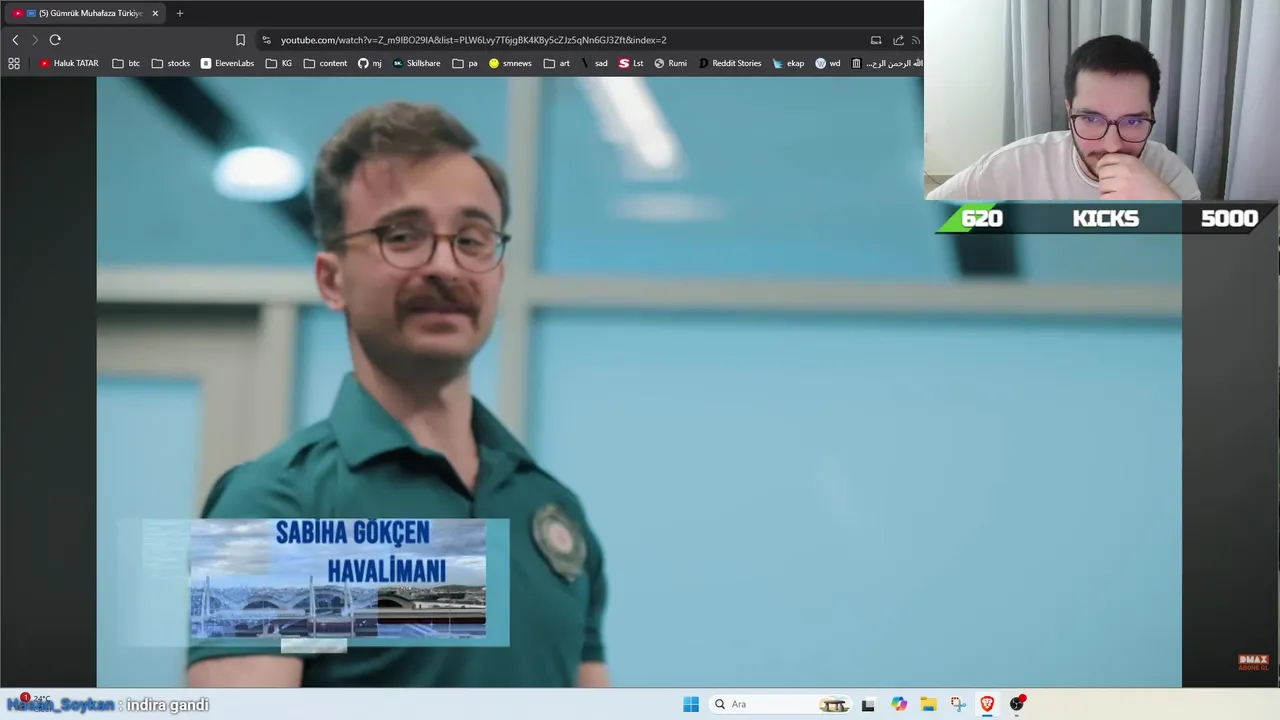1280x720 pixels.
Task: Click the video player to pause
Action: [x=639, y=382]
